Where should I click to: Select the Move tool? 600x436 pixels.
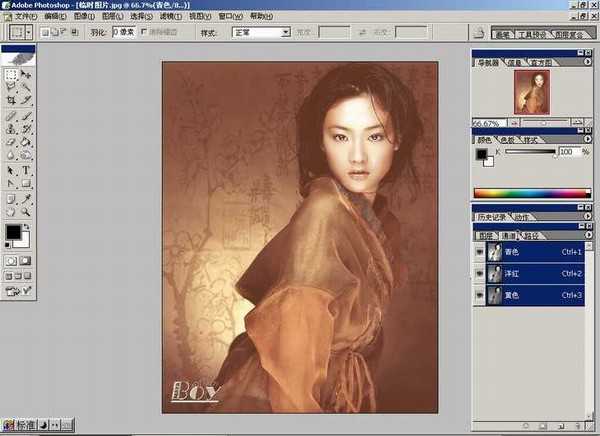point(26,75)
